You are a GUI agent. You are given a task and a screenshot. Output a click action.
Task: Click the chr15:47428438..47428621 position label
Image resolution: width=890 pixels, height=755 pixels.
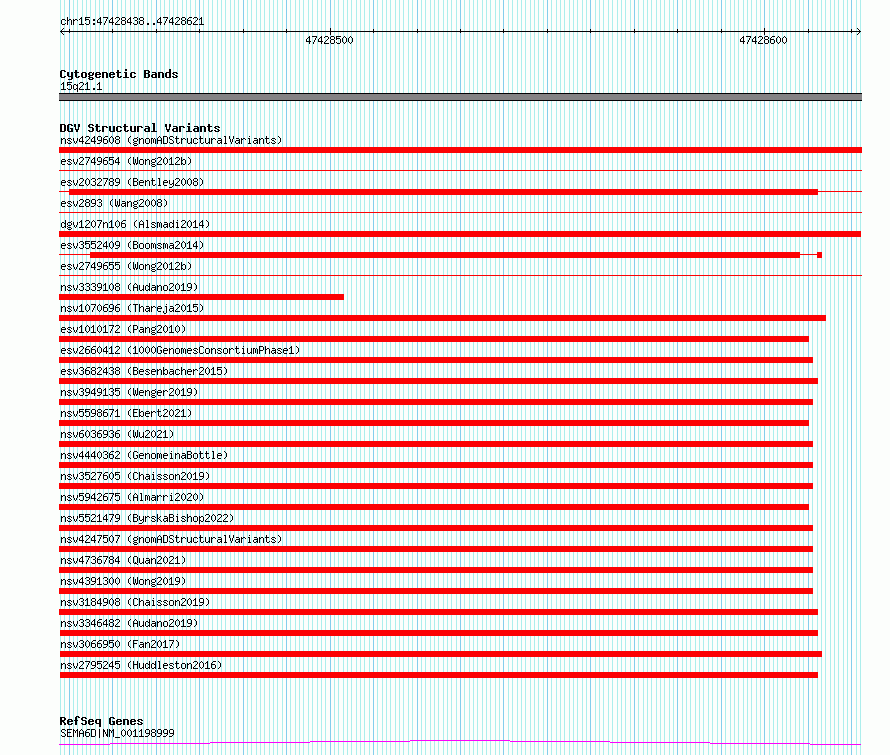[132, 22]
